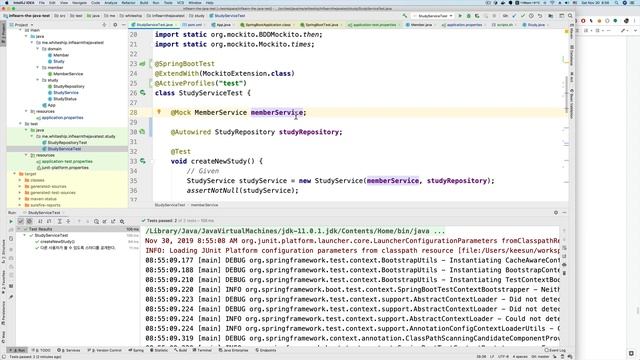This screenshot has height=360, width=640.
Task: Click the Spring bean gutter icon on line 30
Action: (143, 132)
